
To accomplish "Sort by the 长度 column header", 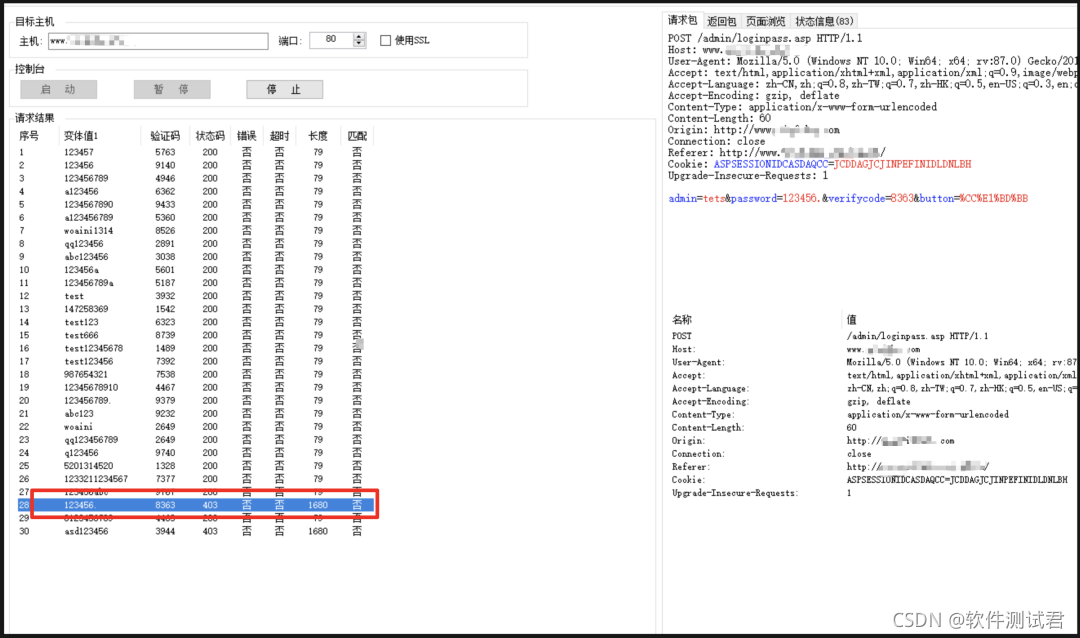I will coord(318,136).
